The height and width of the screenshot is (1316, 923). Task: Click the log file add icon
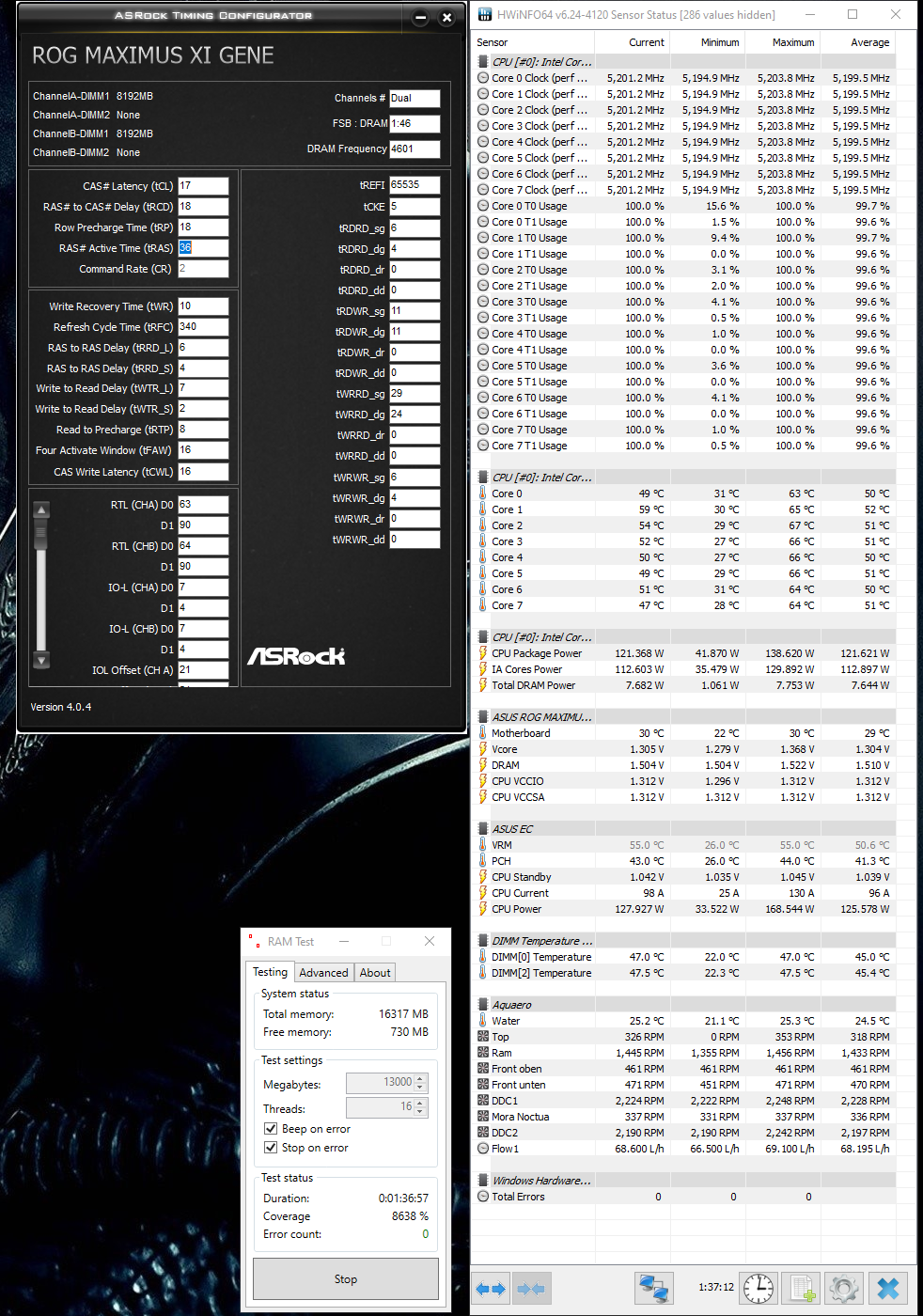pyautogui.click(x=802, y=1289)
